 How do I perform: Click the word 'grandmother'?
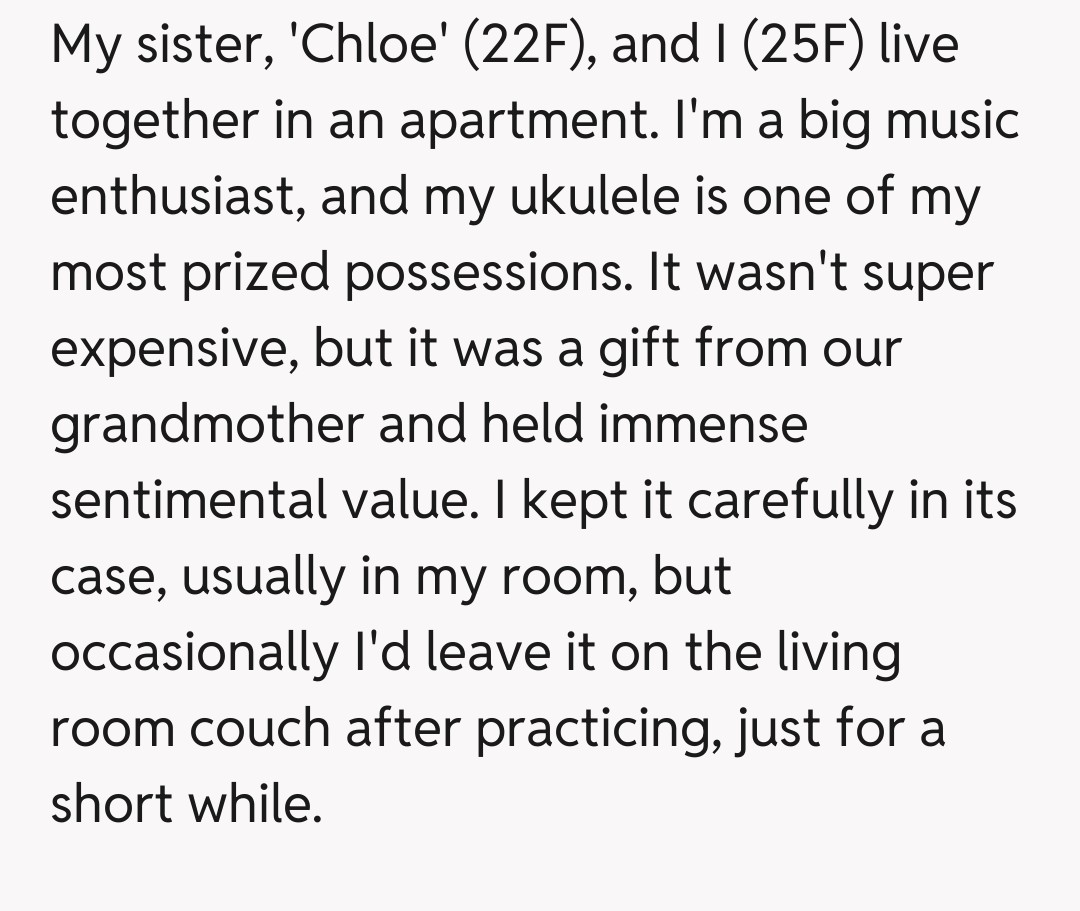point(206,425)
